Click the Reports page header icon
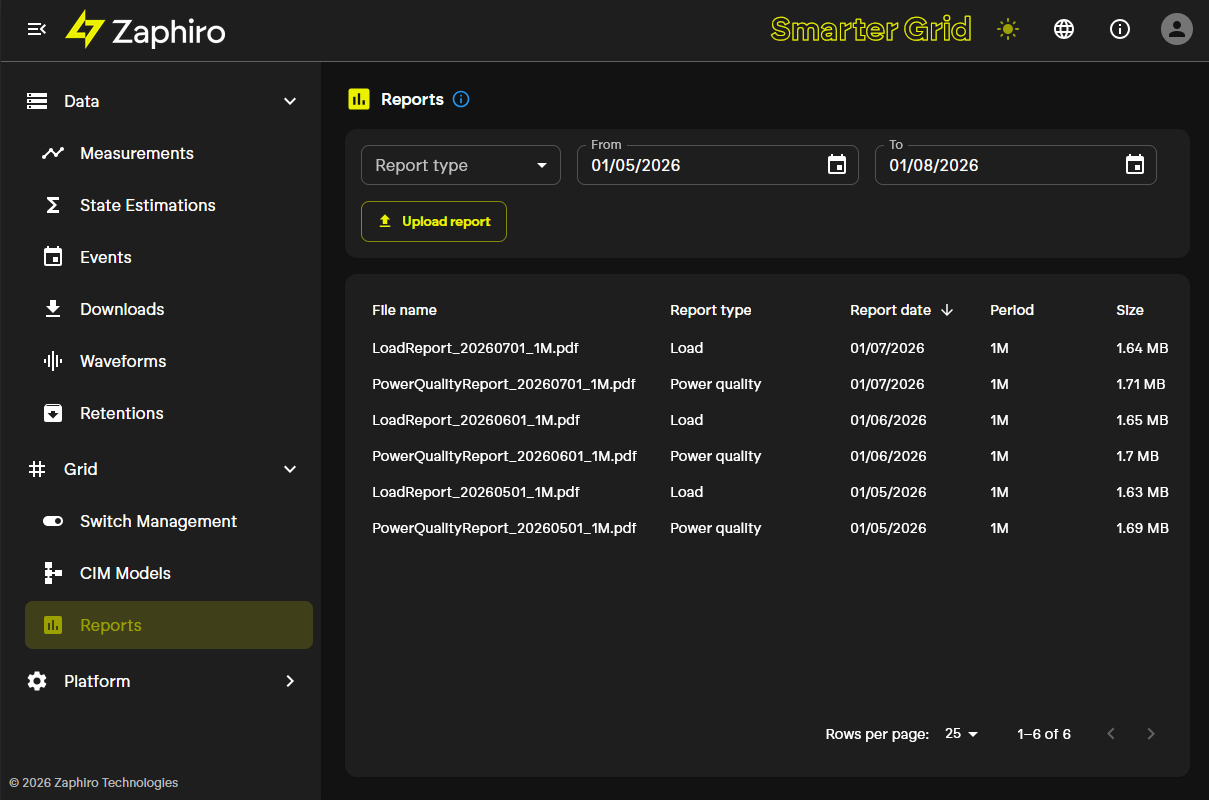The image size is (1209, 800). 359,99
